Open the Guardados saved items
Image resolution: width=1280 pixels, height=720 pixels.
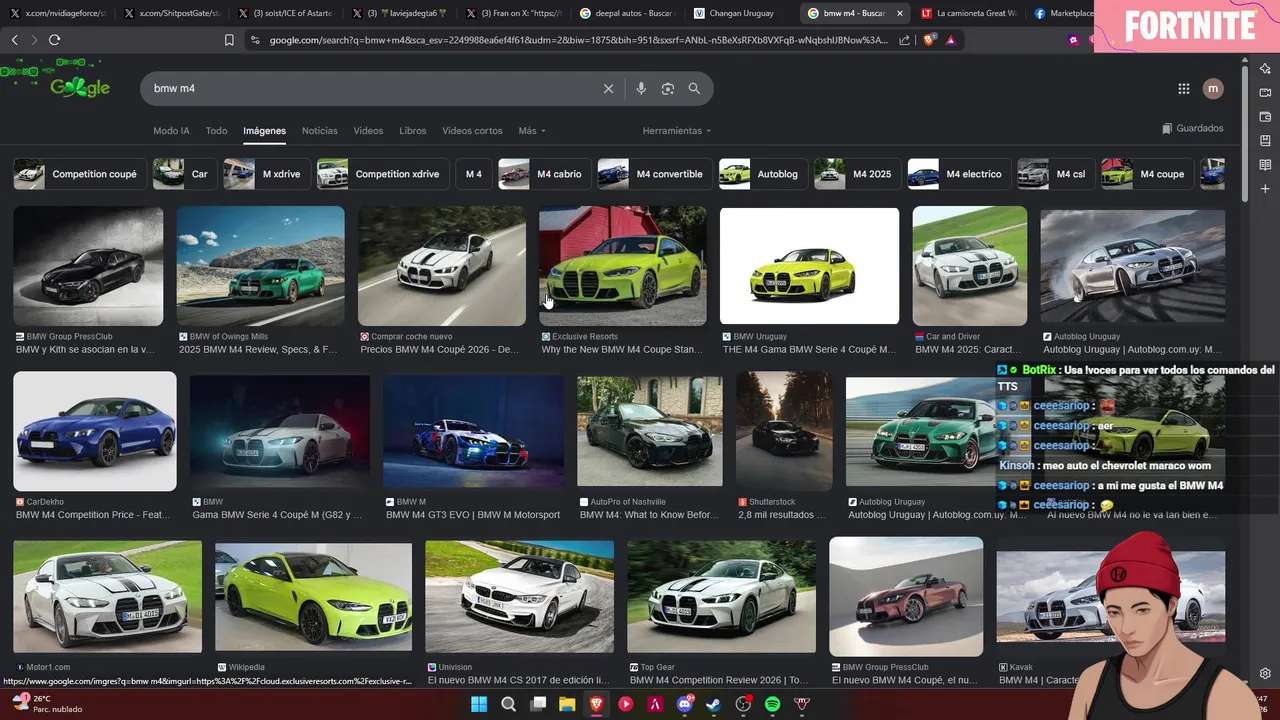point(1192,129)
